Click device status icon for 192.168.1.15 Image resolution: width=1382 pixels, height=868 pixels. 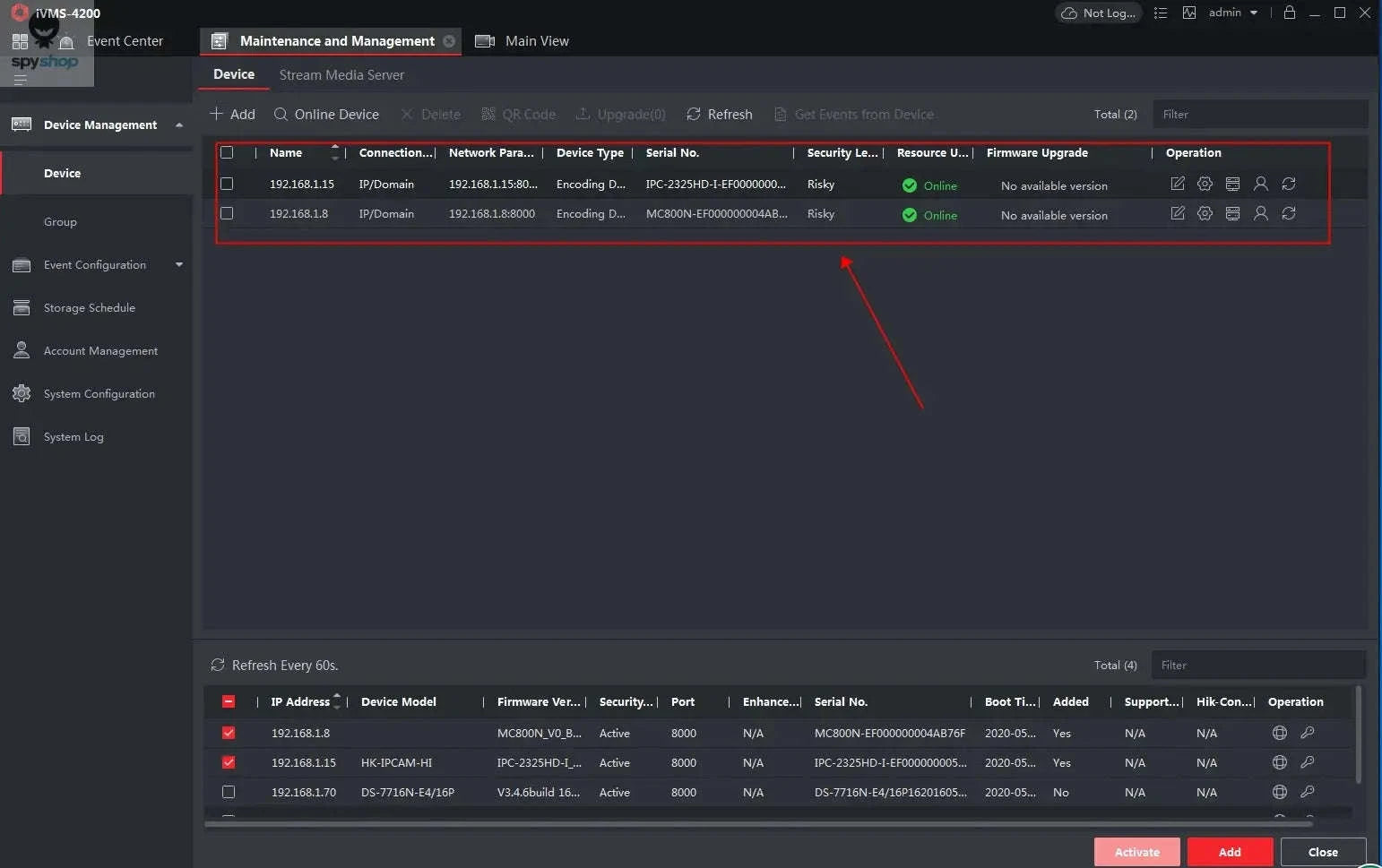[1232, 184]
